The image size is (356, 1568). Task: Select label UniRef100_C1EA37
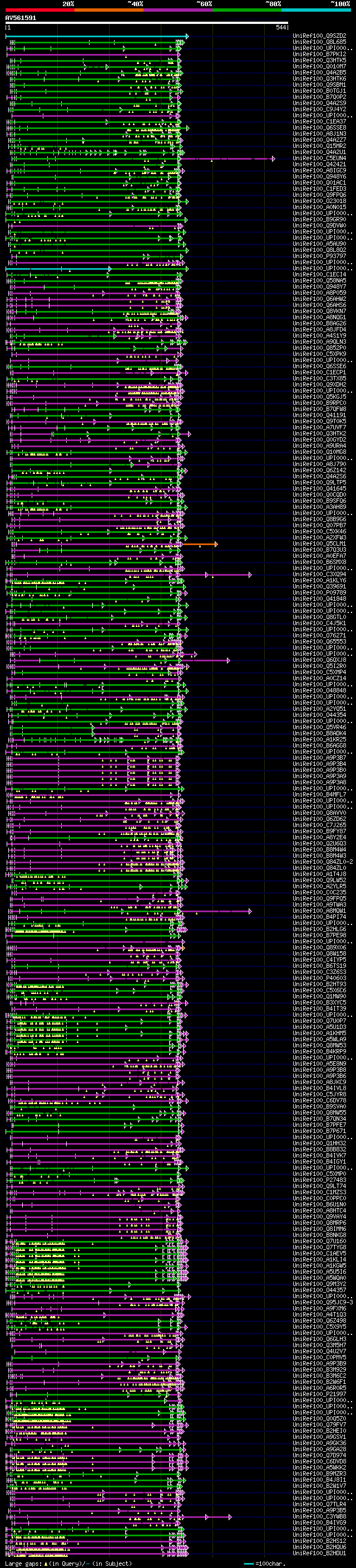click(x=319, y=122)
